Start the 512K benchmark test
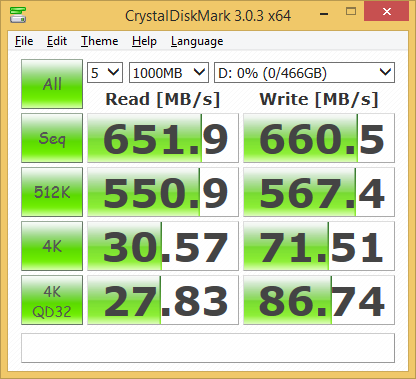 point(52,192)
